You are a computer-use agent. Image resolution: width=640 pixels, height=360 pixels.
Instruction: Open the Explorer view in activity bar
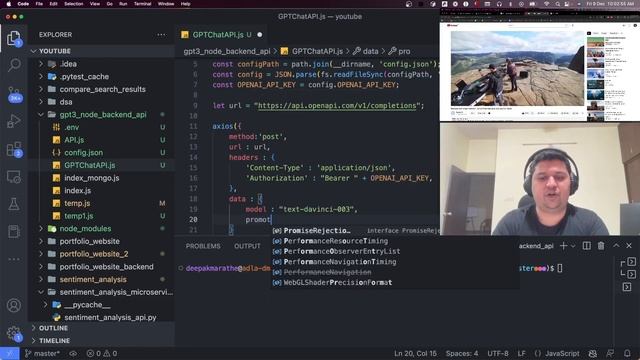click(14, 38)
